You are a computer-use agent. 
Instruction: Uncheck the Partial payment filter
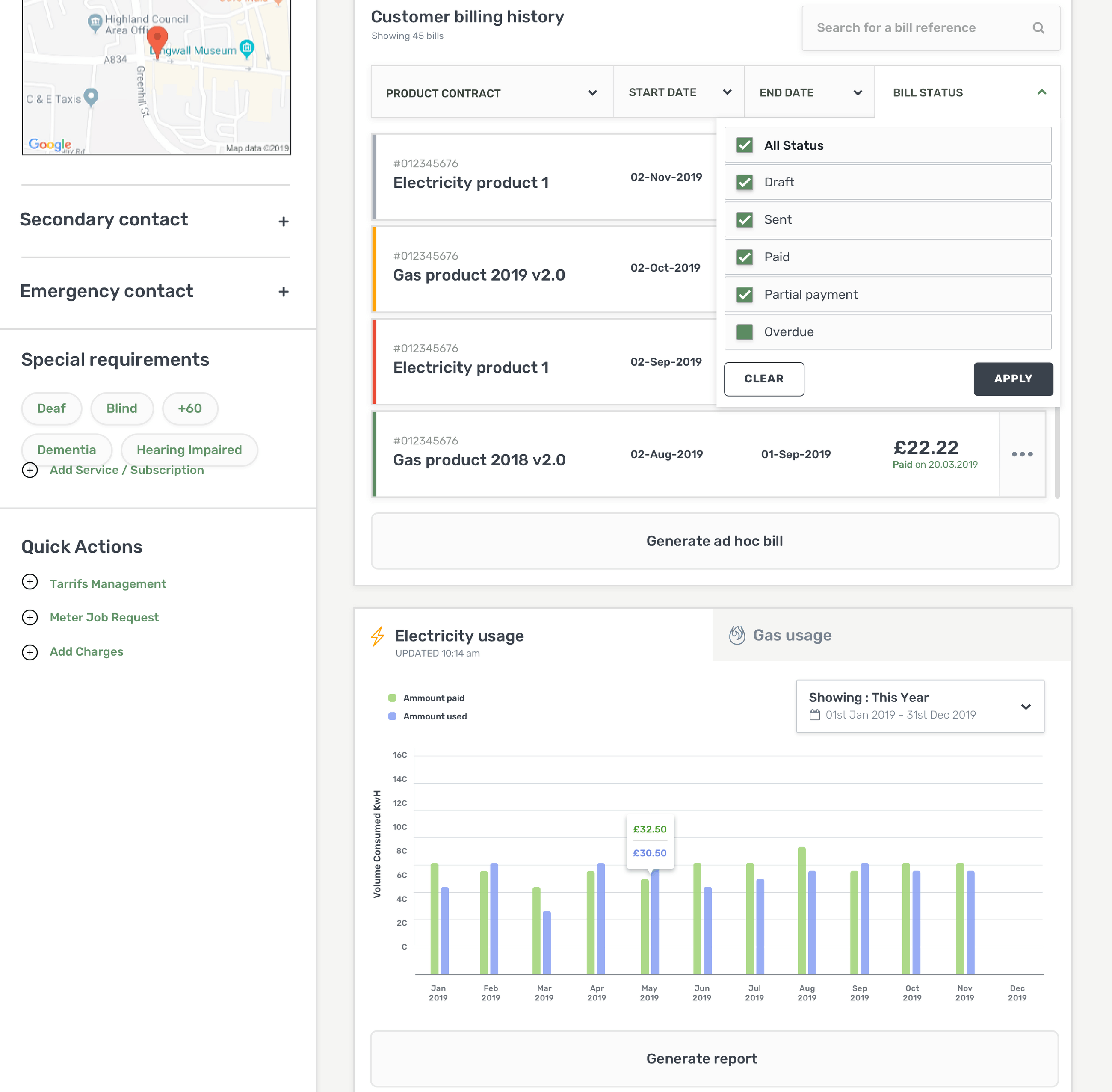(744, 294)
